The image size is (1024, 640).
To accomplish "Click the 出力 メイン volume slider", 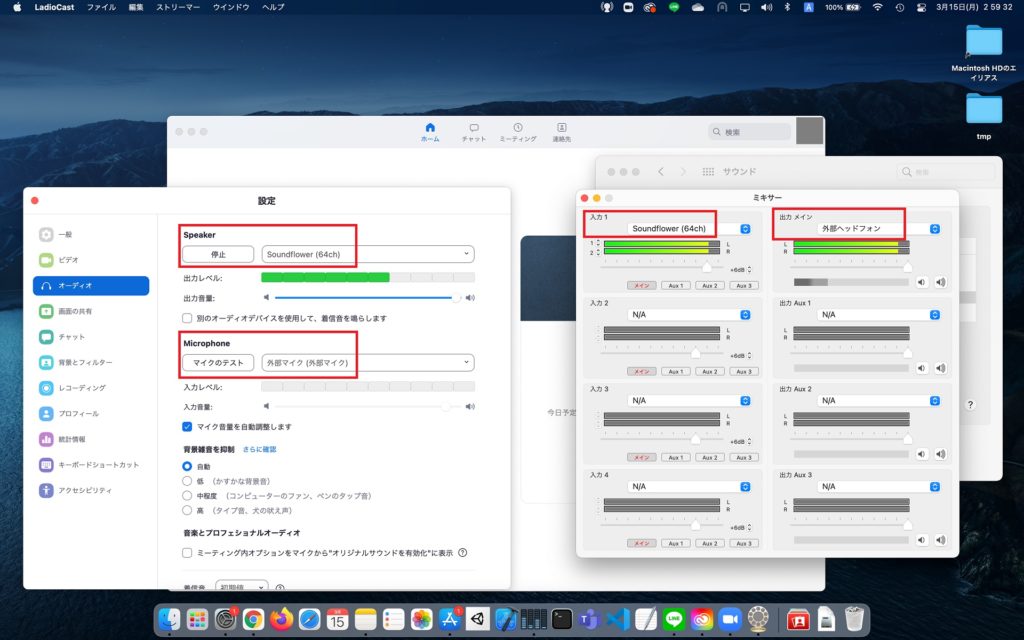I will point(851,268).
